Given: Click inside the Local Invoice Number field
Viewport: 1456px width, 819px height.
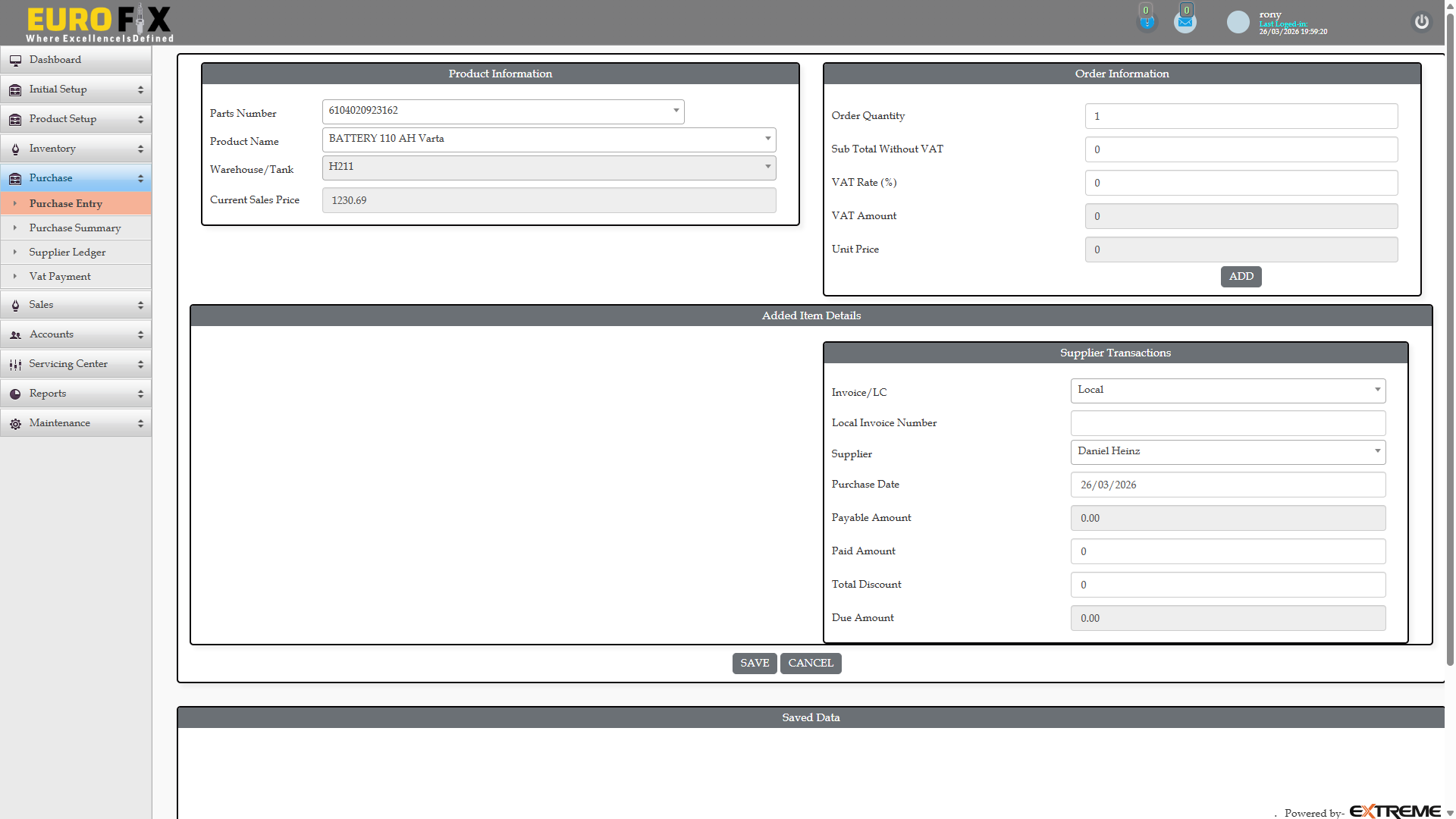Looking at the screenshot, I should pyautogui.click(x=1227, y=422).
